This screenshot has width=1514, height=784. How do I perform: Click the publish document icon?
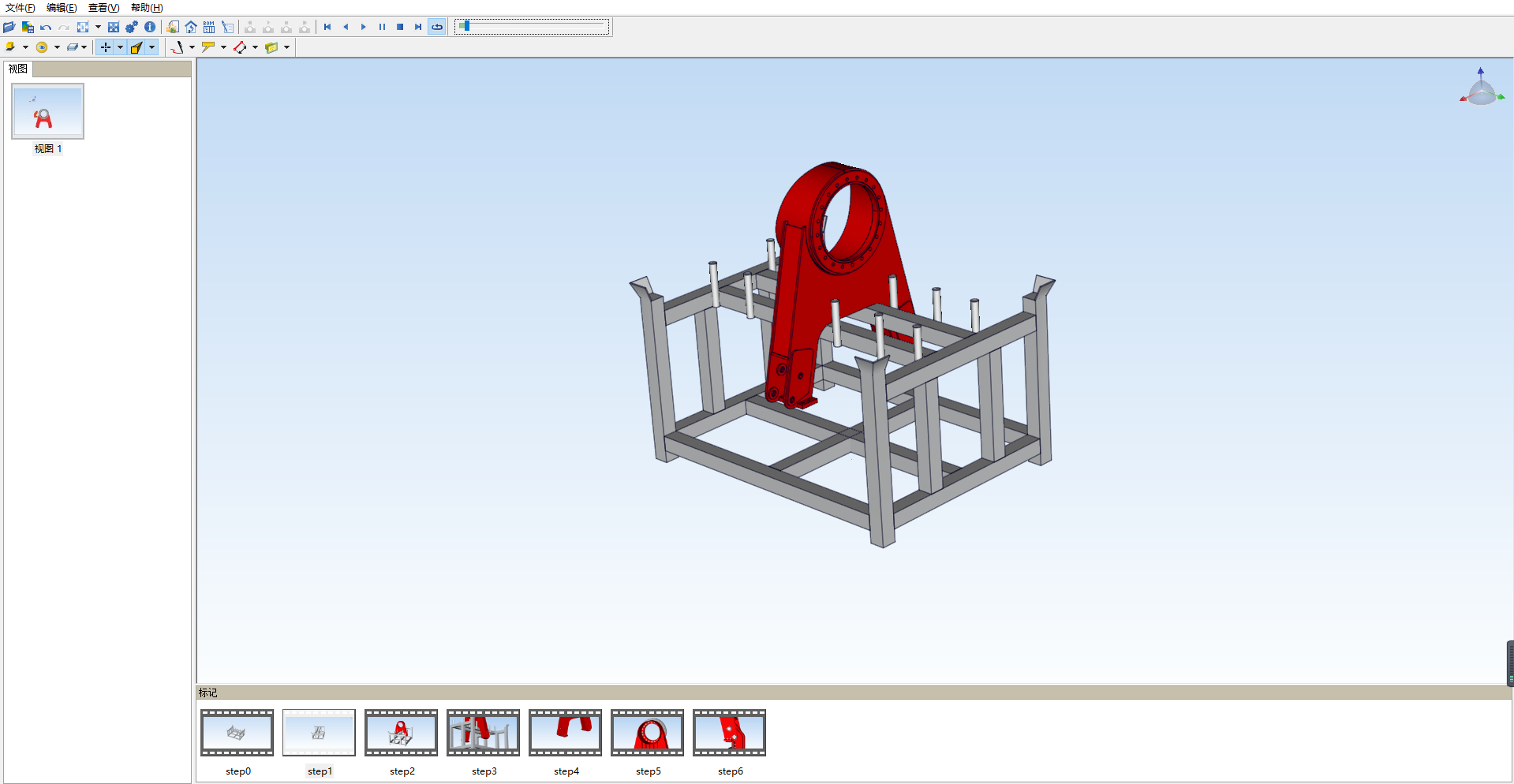pos(173,27)
